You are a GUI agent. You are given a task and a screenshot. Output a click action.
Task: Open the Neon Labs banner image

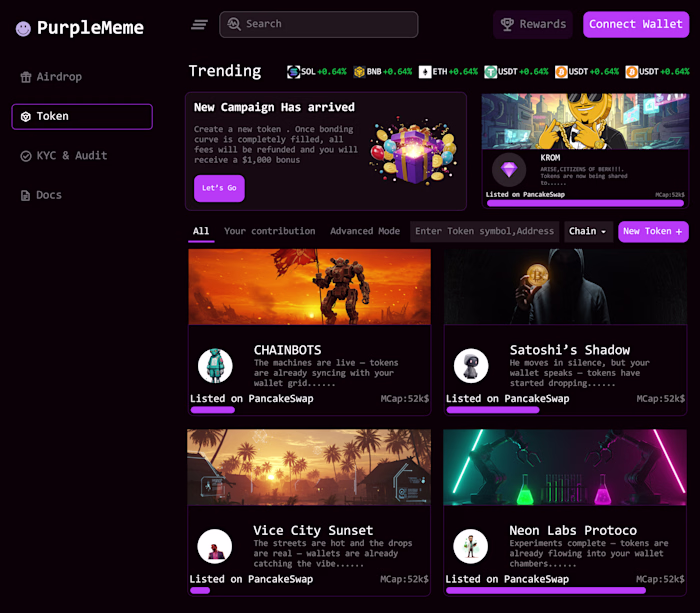pyautogui.click(x=565, y=467)
